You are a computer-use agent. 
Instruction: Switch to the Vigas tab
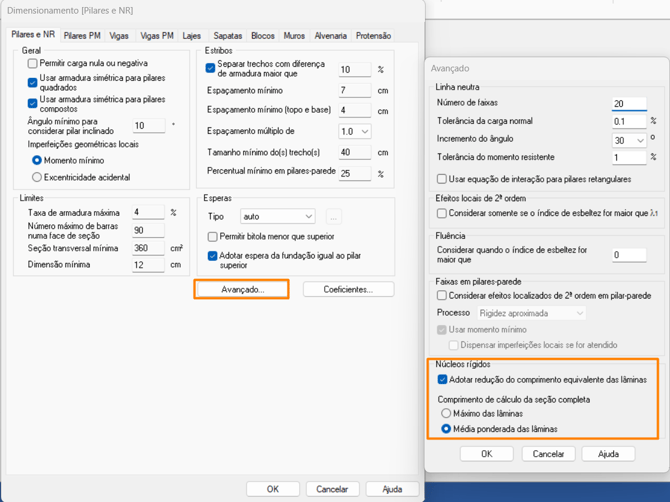119,36
